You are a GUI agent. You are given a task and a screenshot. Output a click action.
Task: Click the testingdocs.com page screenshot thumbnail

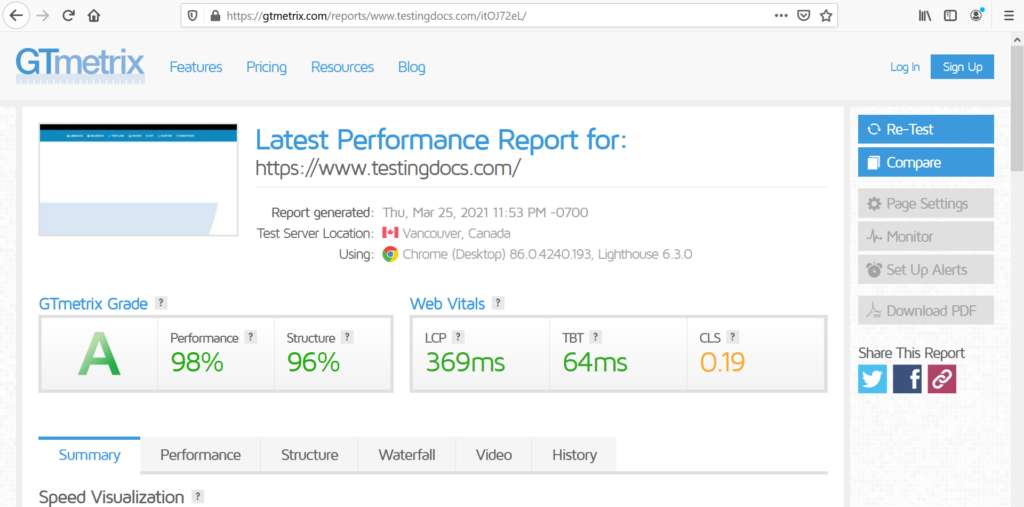click(x=138, y=180)
